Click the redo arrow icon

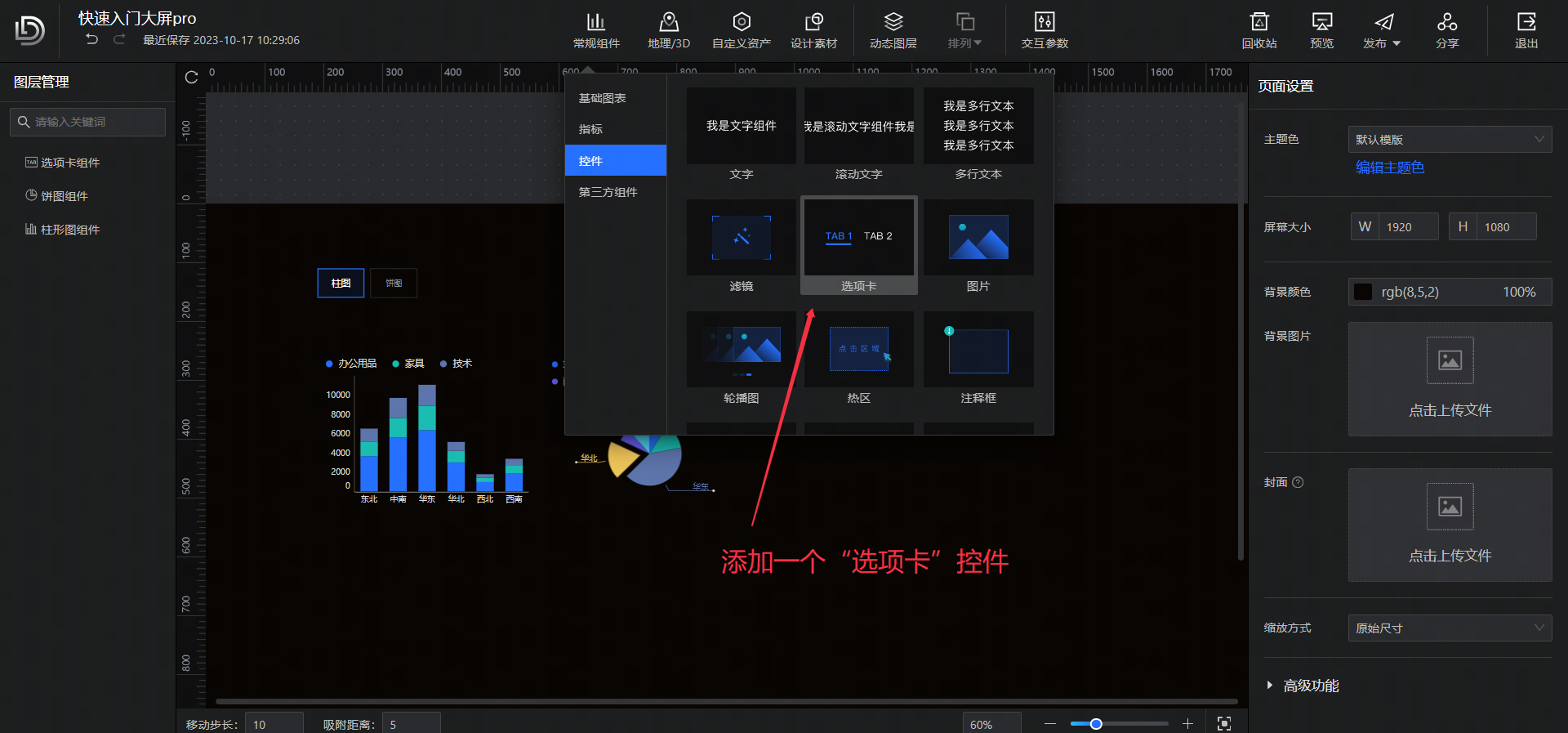119,39
